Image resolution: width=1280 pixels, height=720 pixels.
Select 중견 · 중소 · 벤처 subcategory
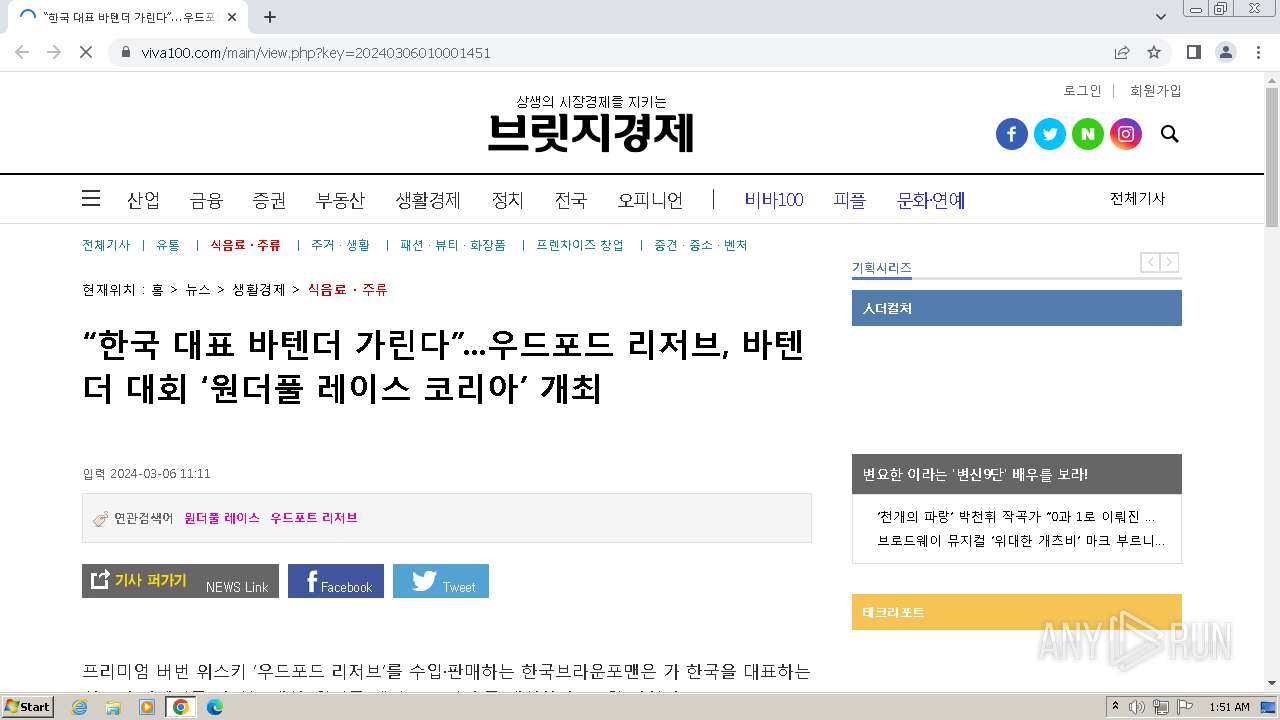pos(701,245)
